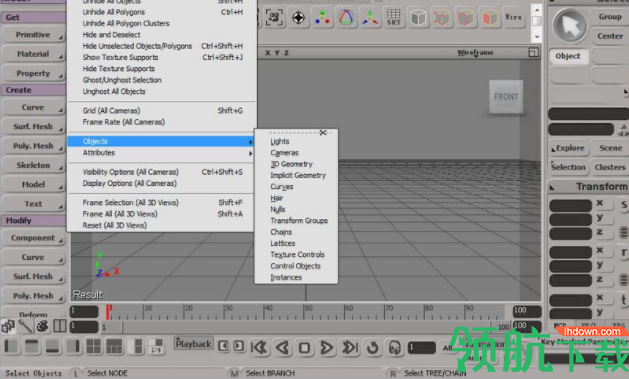629x379 pixels.
Task: Open the Wireframe display mode dropdown
Action: tap(475, 53)
